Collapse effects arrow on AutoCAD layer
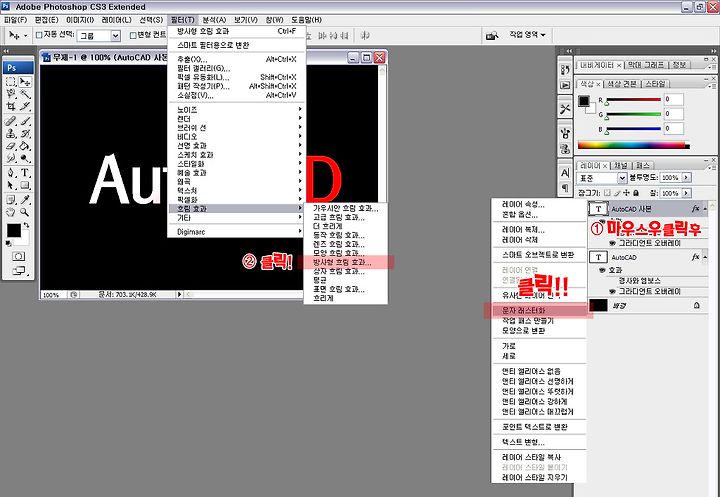The height and width of the screenshot is (497, 720). (706, 257)
